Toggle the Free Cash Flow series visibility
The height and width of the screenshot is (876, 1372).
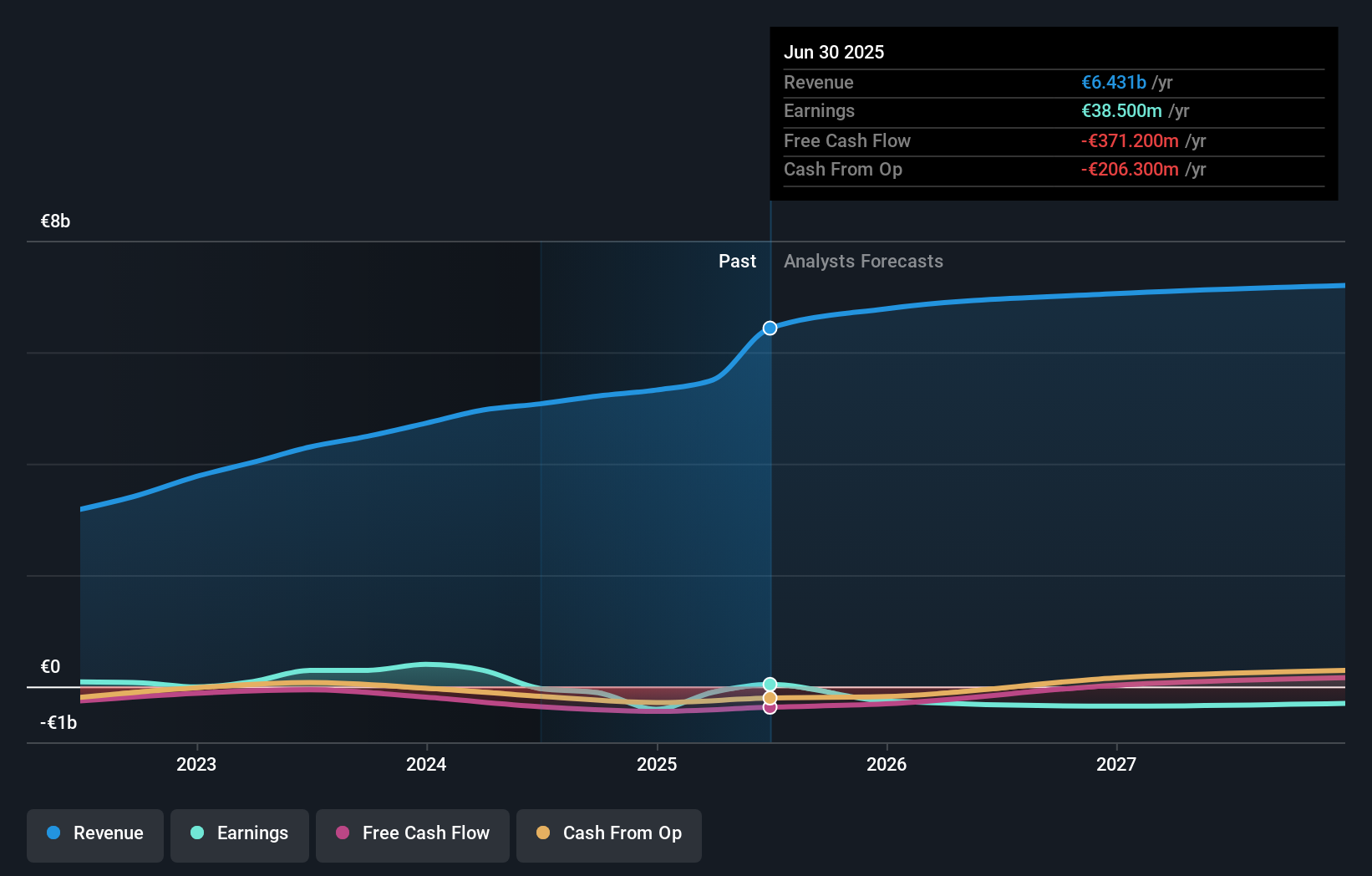coord(412,833)
